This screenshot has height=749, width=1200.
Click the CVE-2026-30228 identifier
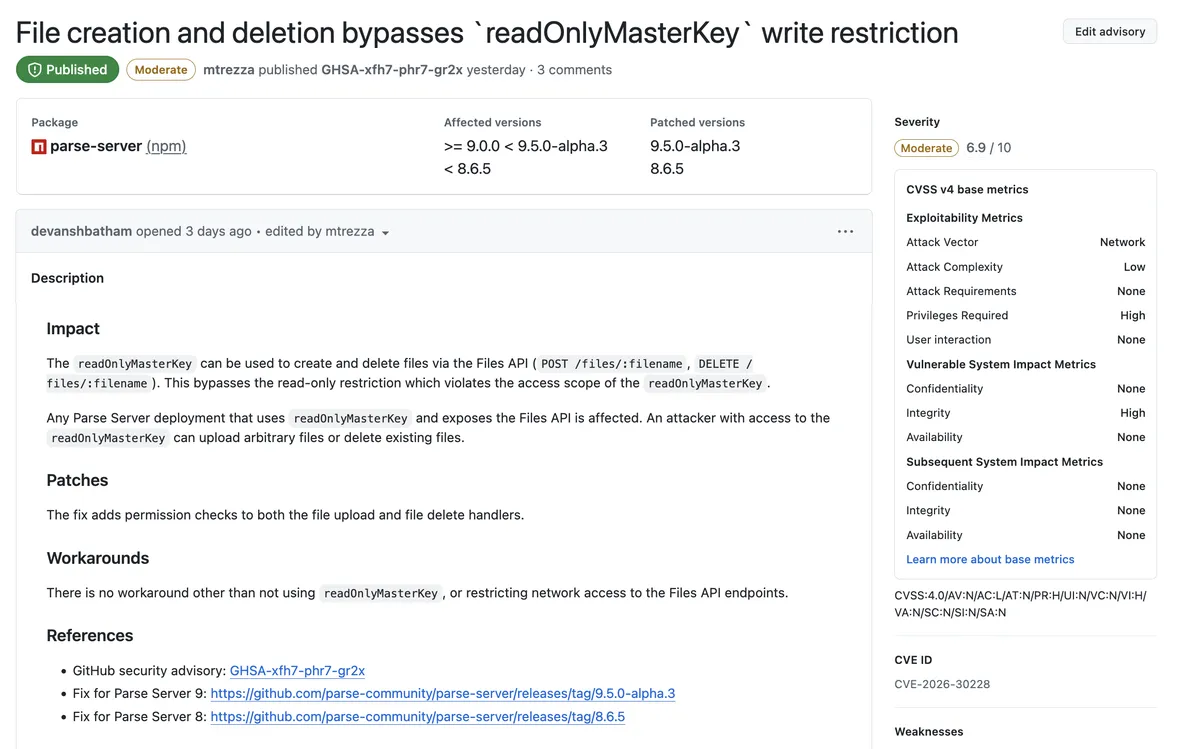pos(942,685)
